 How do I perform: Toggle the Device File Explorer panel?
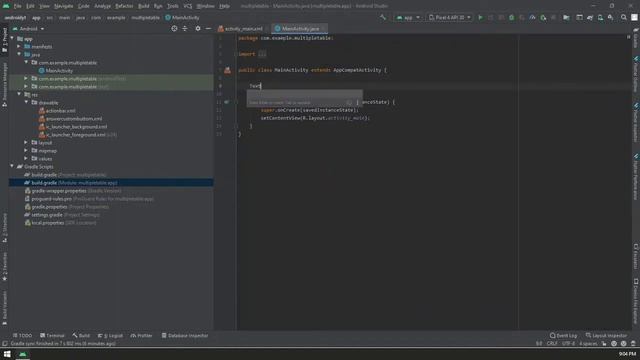point(636,302)
